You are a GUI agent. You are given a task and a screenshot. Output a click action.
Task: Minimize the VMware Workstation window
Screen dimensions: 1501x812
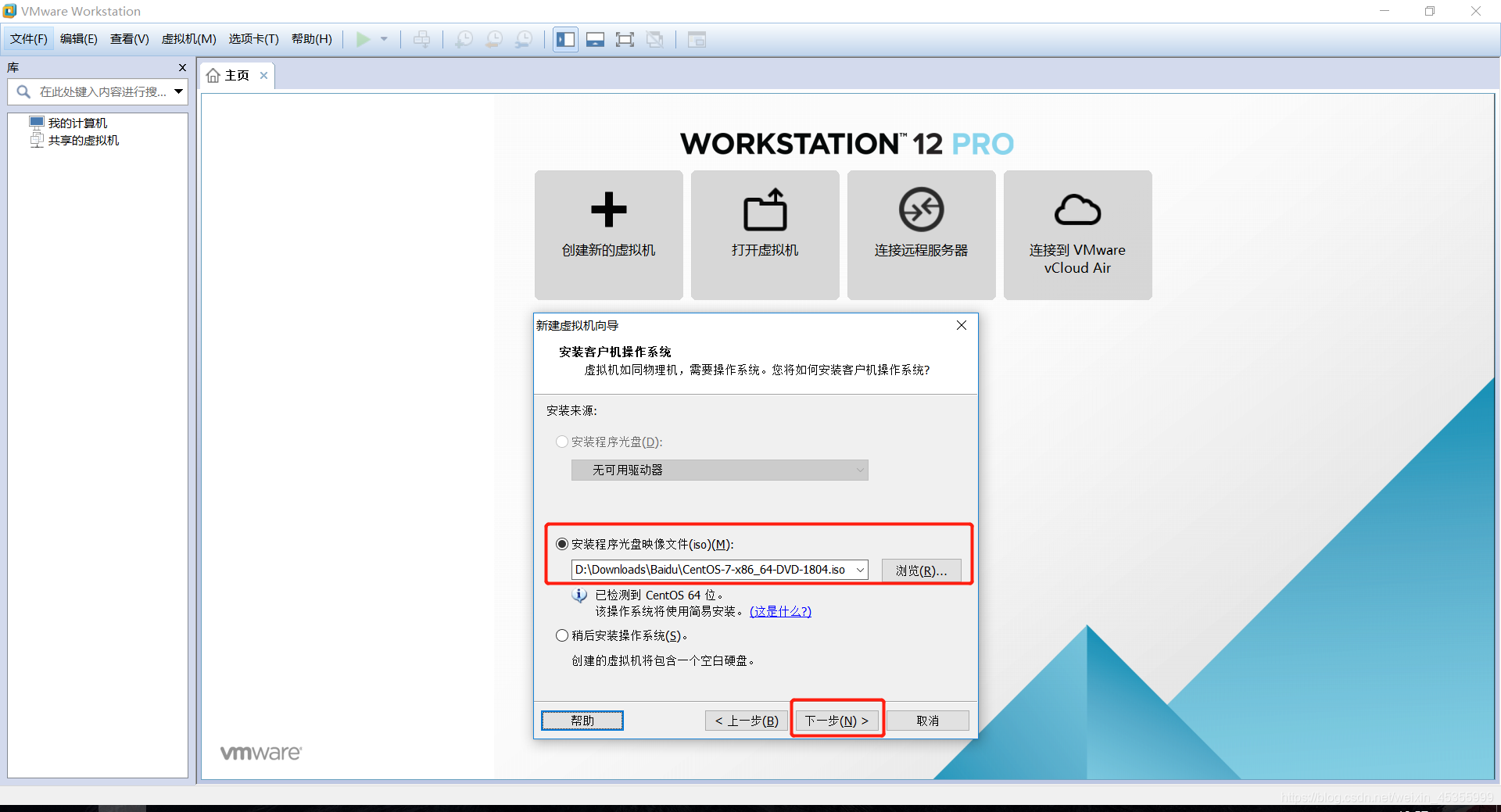point(1385,11)
